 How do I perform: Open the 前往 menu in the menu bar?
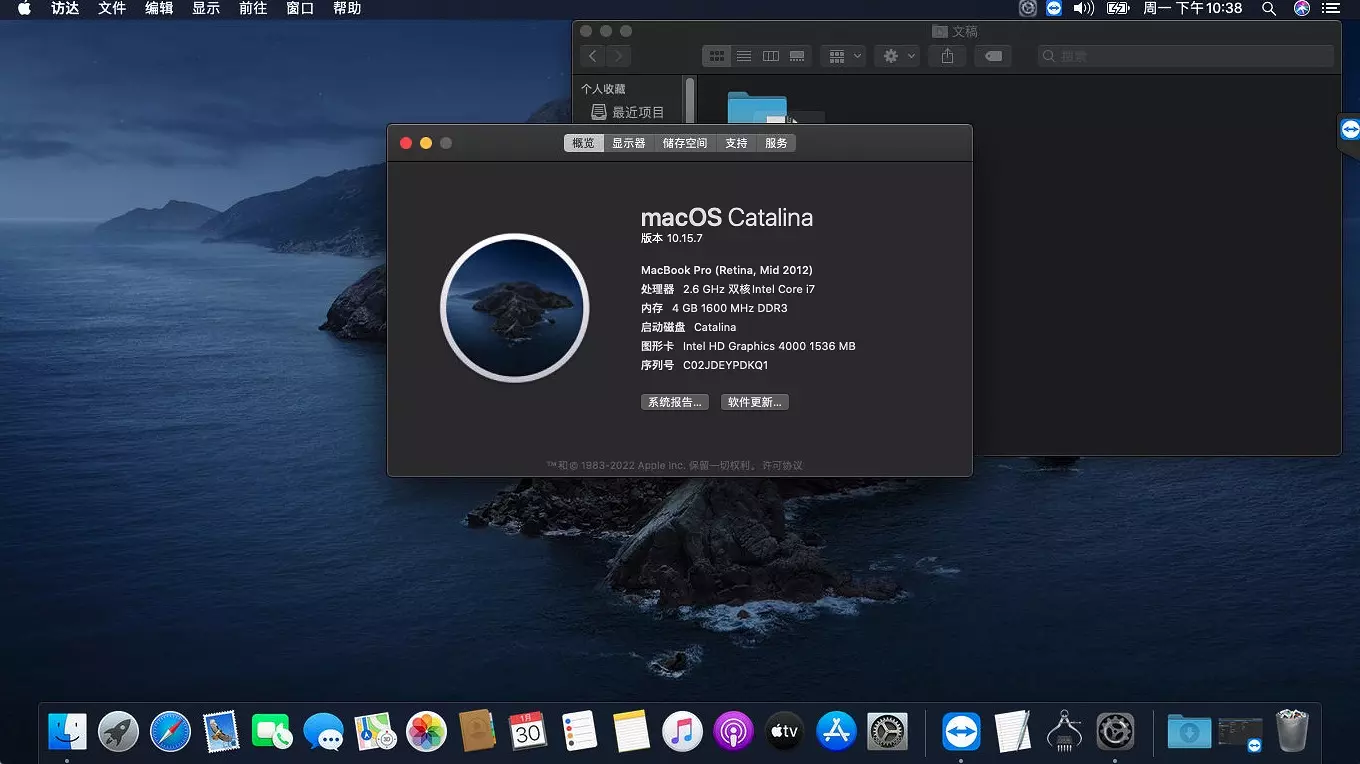253,9
